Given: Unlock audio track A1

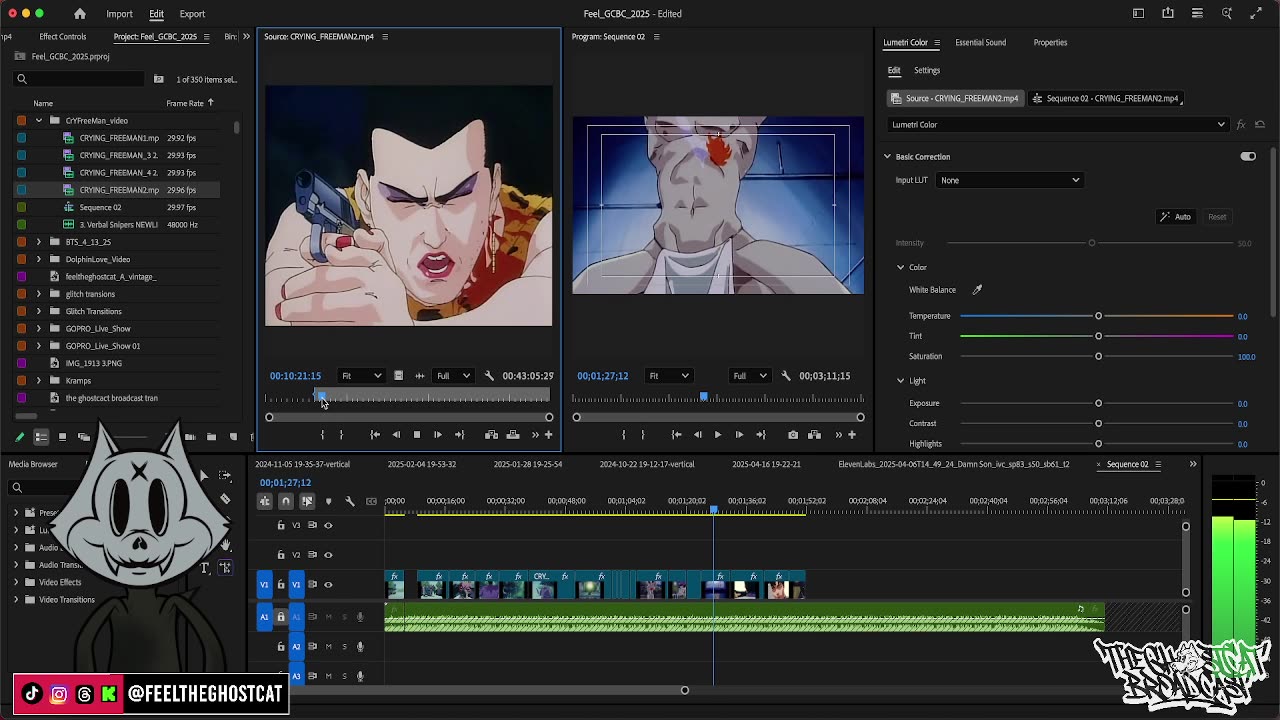Looking at the screenshot, I should (281, 617).
